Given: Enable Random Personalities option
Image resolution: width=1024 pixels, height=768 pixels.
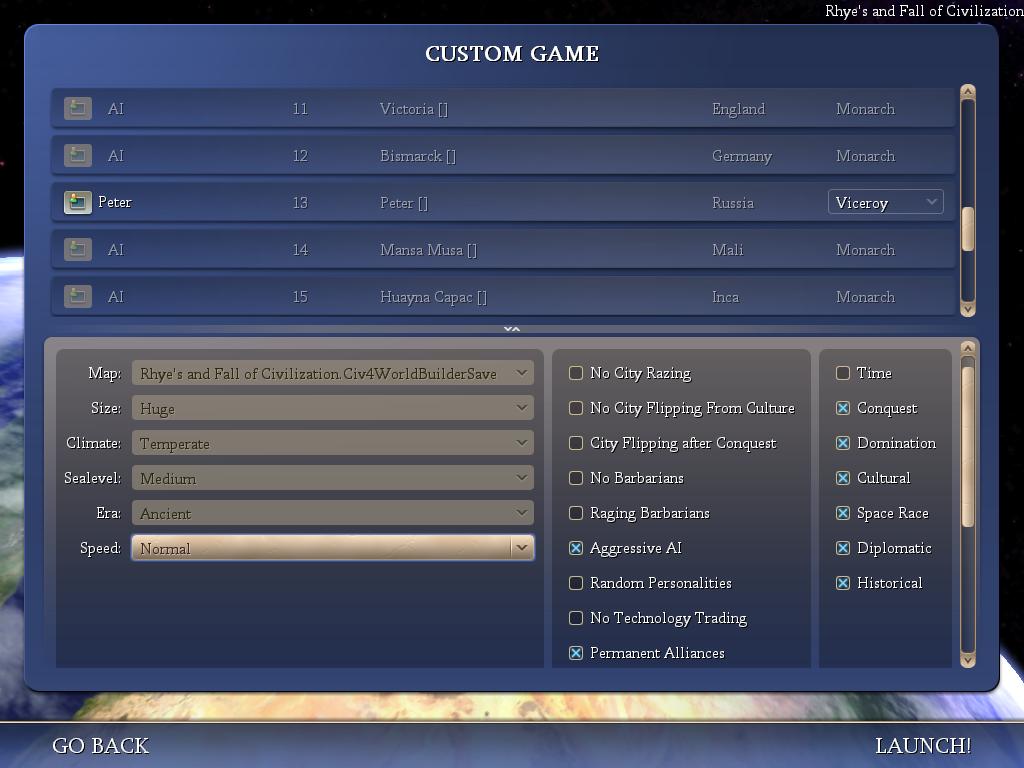Looking at the screenshot, I should (x=576, y=583).
